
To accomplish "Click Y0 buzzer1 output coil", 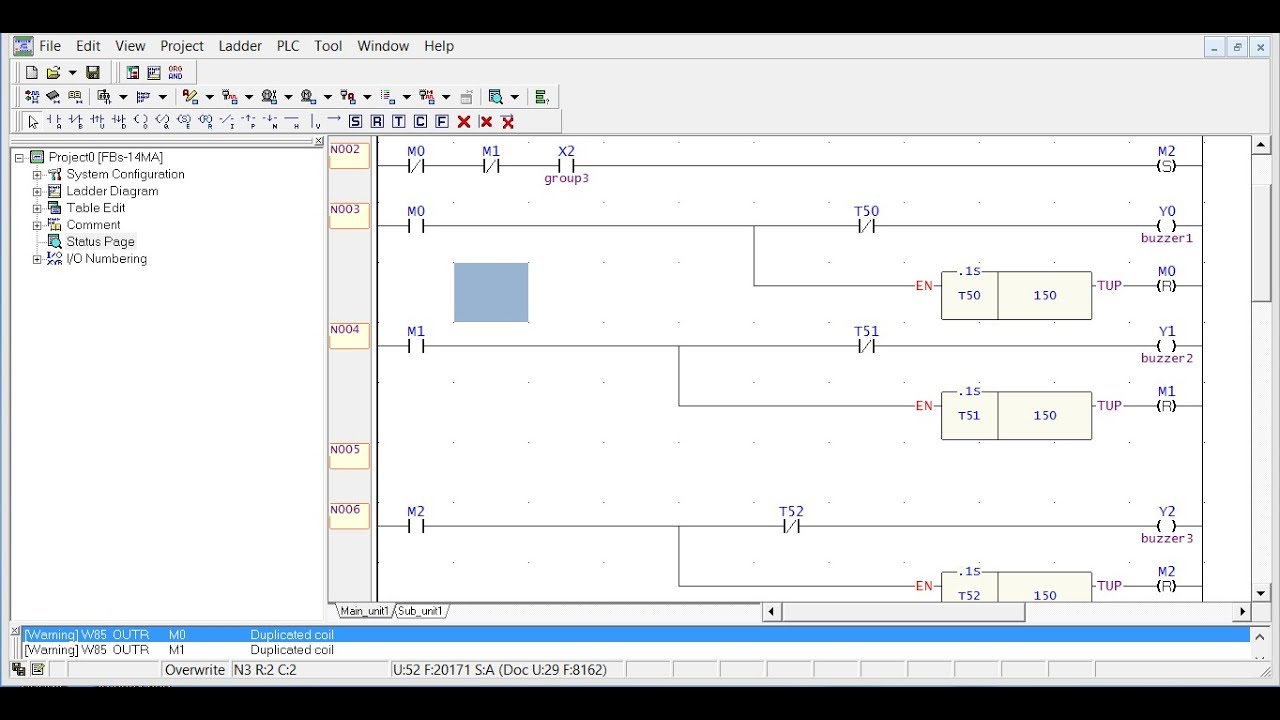I will pos(1166,225).
